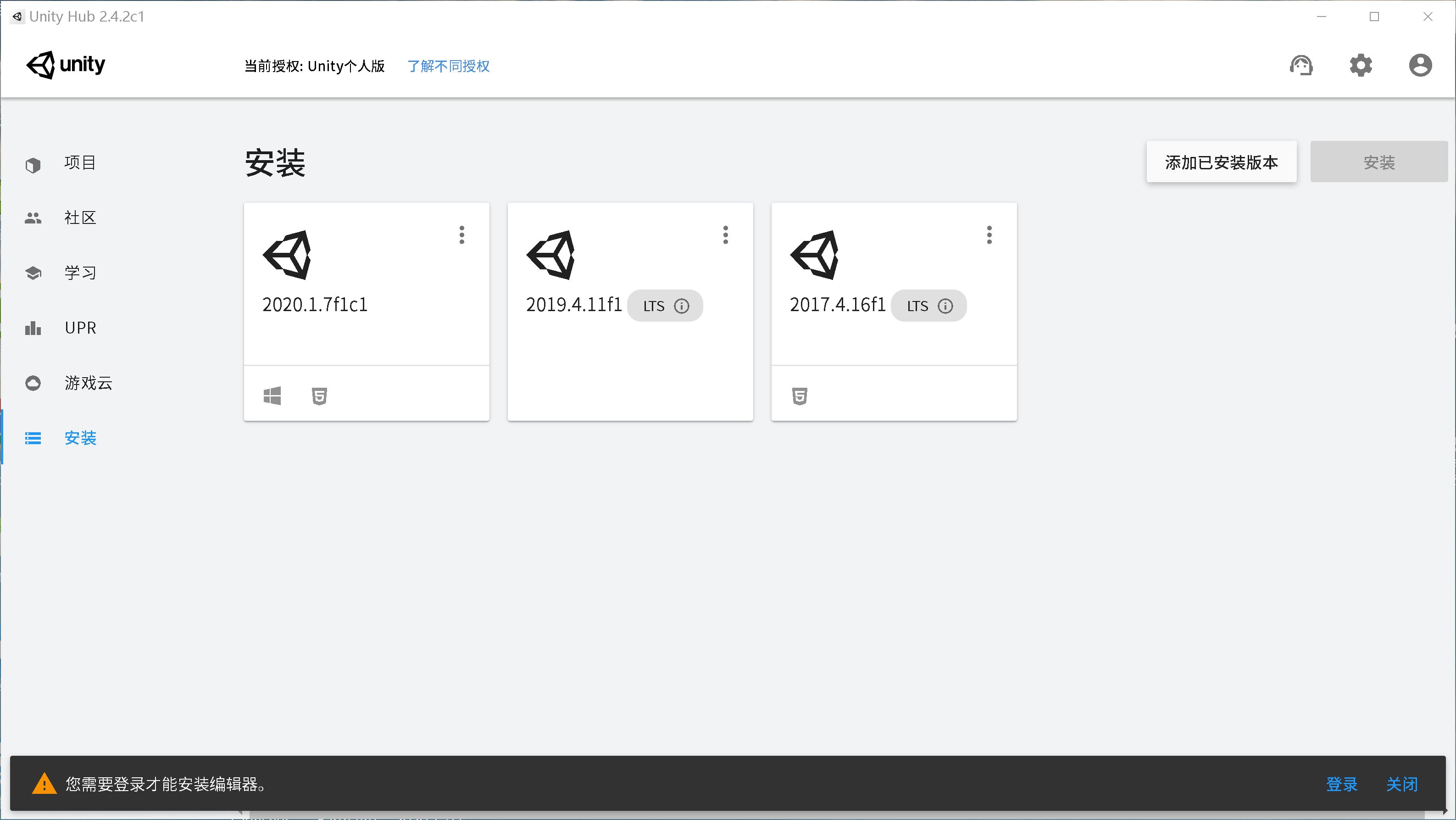
Task: Click the Windows module icon on 2020.1.7f1c1
Action: click(x=272, y=396)
